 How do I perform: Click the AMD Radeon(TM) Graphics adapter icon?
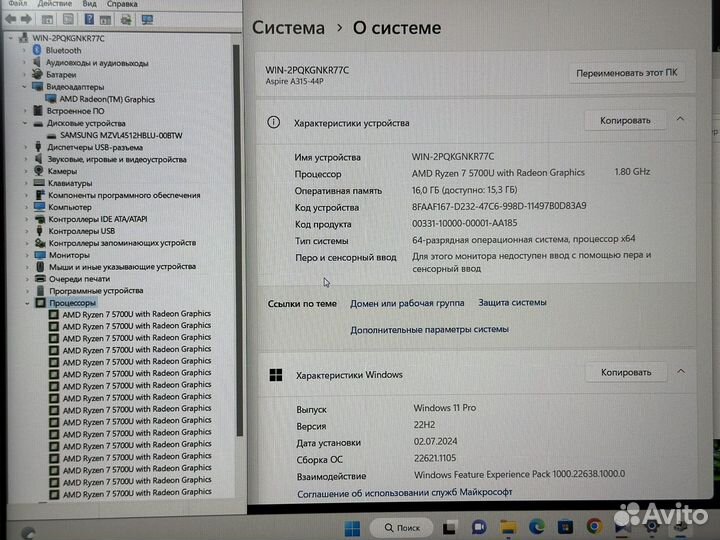pos(51,99)
